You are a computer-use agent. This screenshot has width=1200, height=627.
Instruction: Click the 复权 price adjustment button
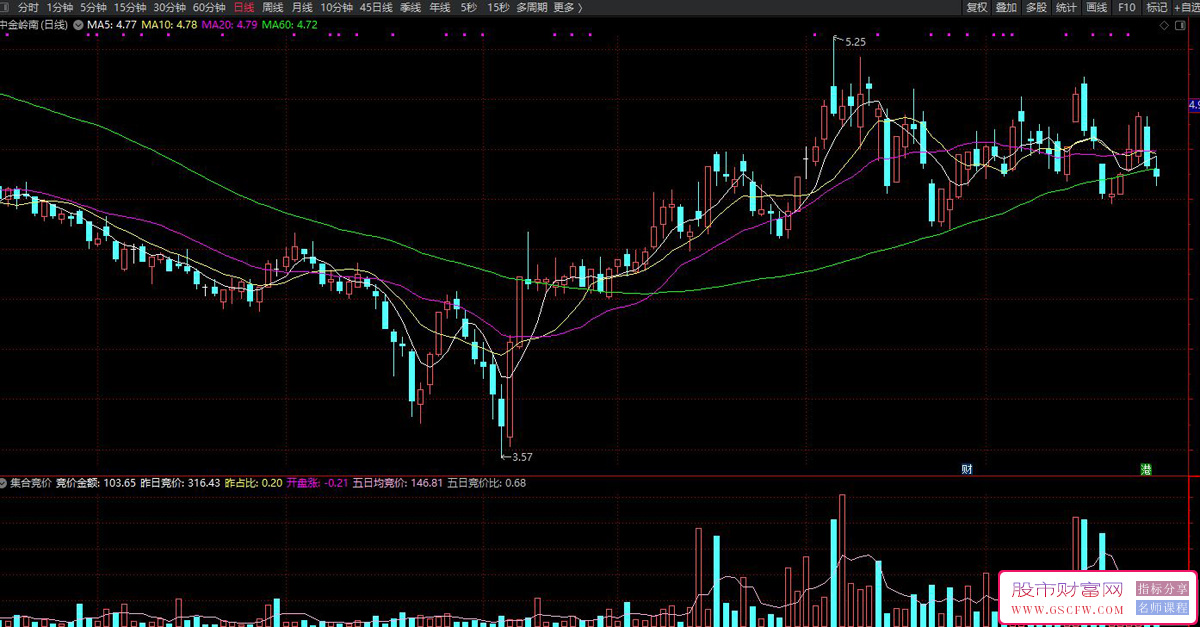[977, 7]
